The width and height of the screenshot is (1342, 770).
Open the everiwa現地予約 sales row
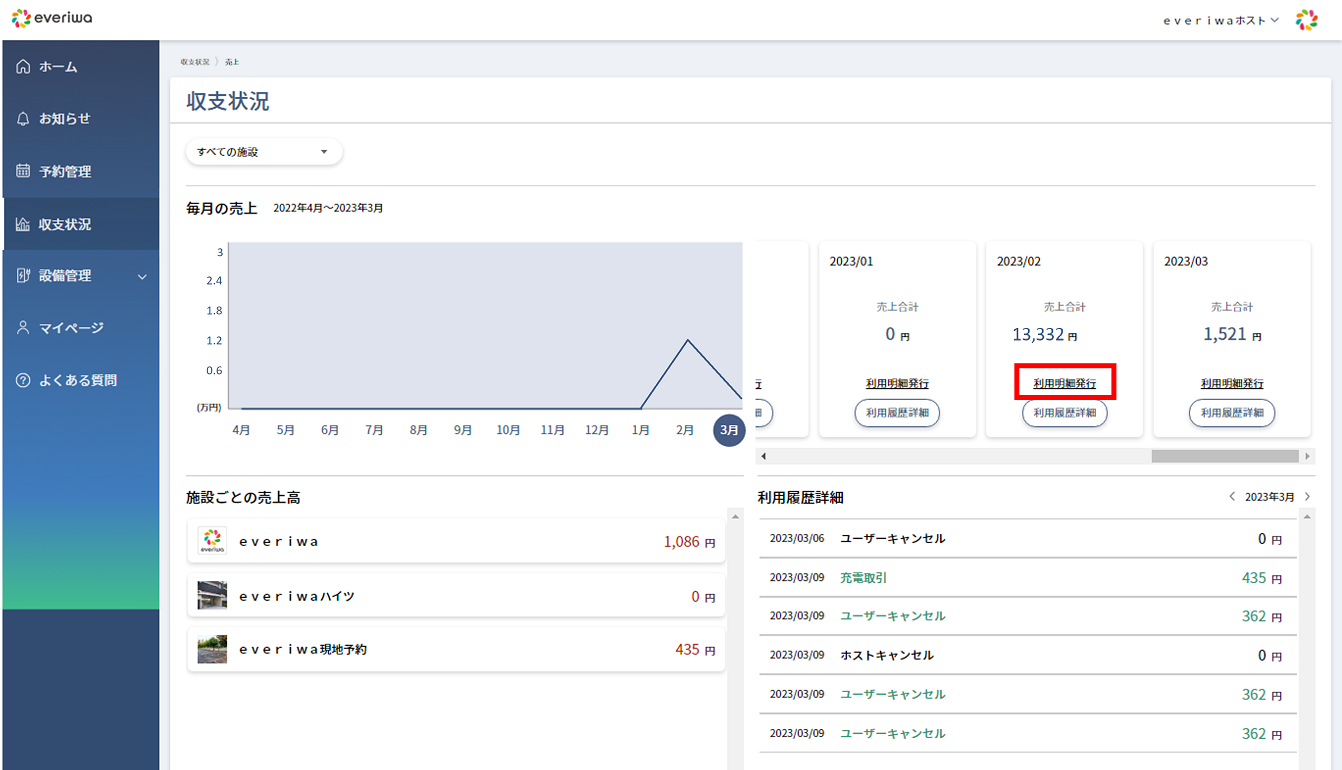(x=457, y=649)
